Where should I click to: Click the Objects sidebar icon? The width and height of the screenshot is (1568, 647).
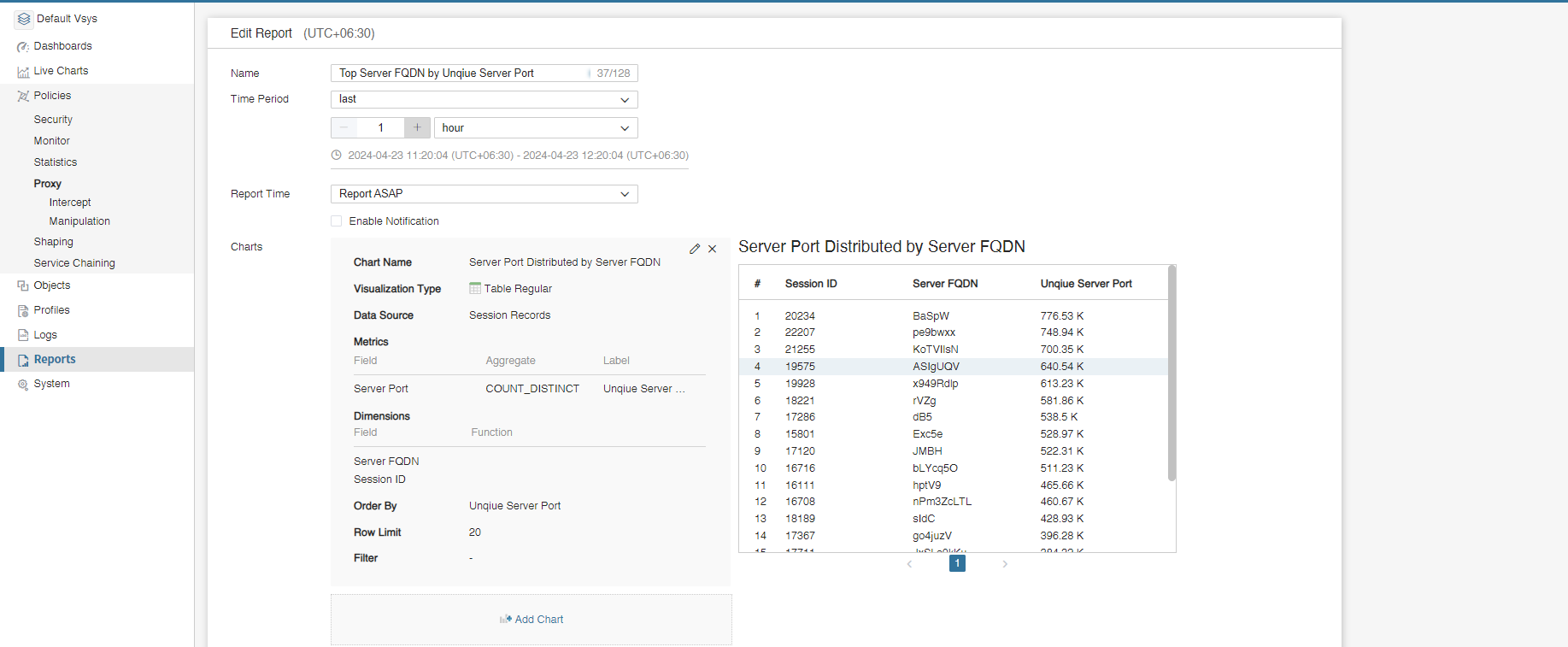(x=23, y=285)
